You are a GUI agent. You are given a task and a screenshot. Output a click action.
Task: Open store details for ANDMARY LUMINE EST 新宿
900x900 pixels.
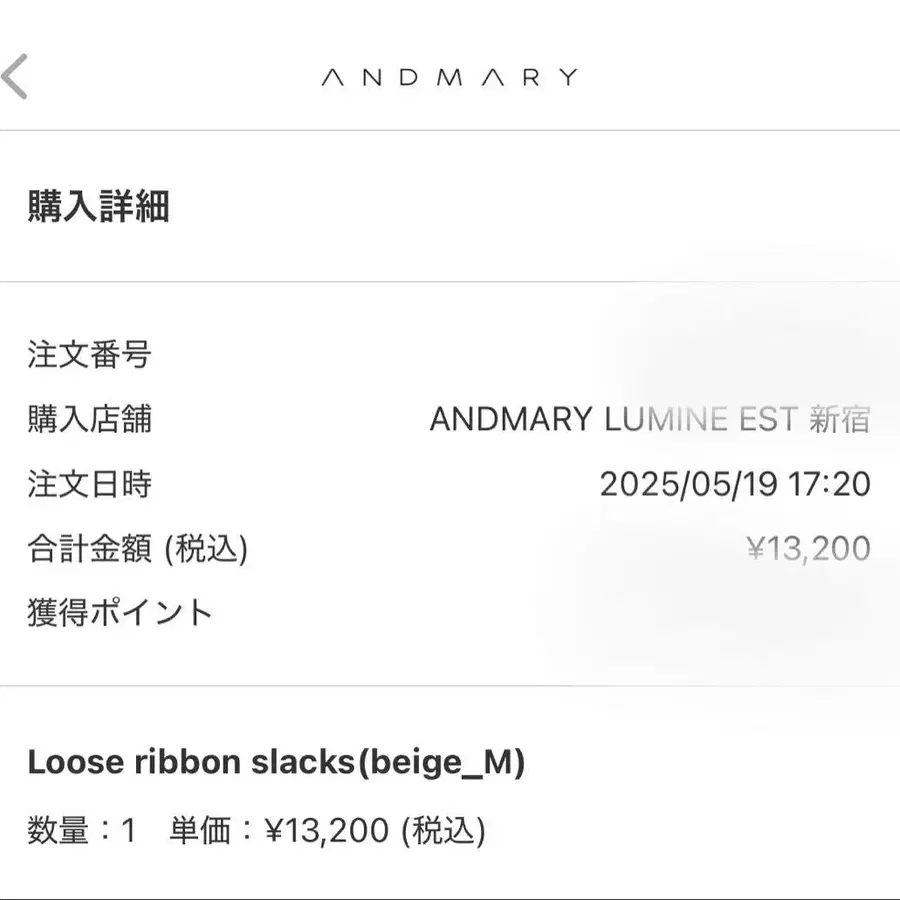click(651, 419)
